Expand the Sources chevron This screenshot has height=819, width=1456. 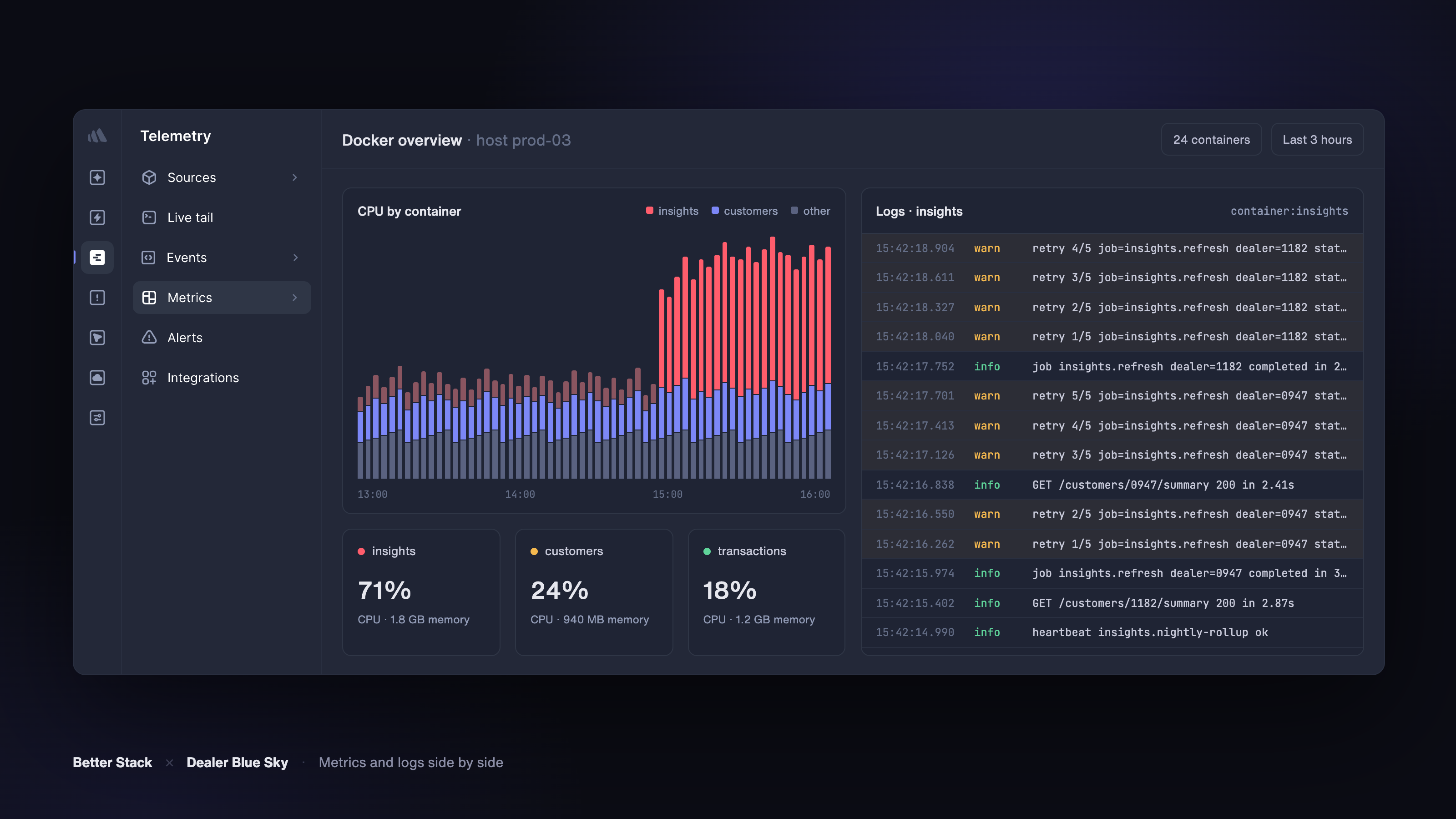[294, 177]
